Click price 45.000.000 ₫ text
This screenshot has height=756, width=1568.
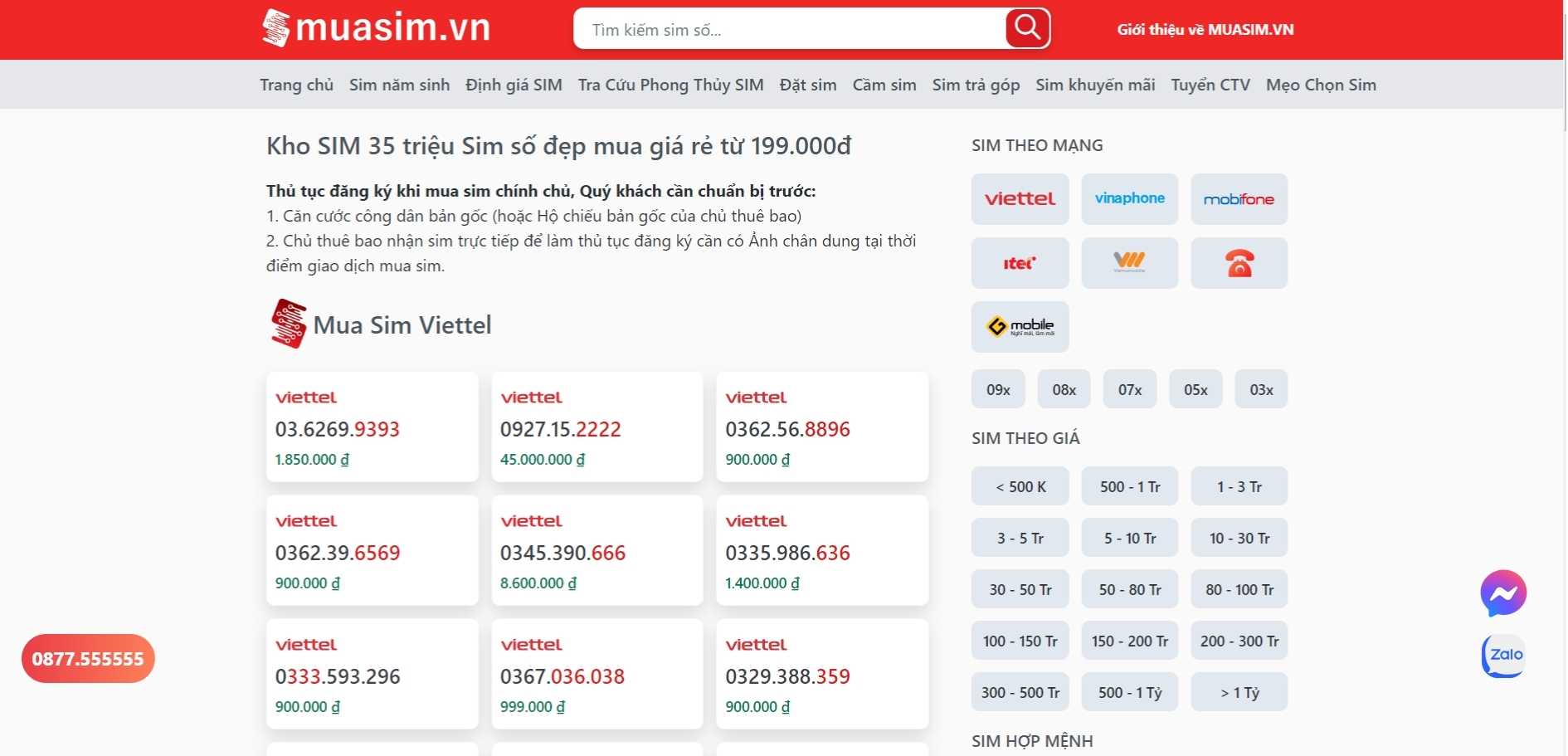click(x=543, y=459)
